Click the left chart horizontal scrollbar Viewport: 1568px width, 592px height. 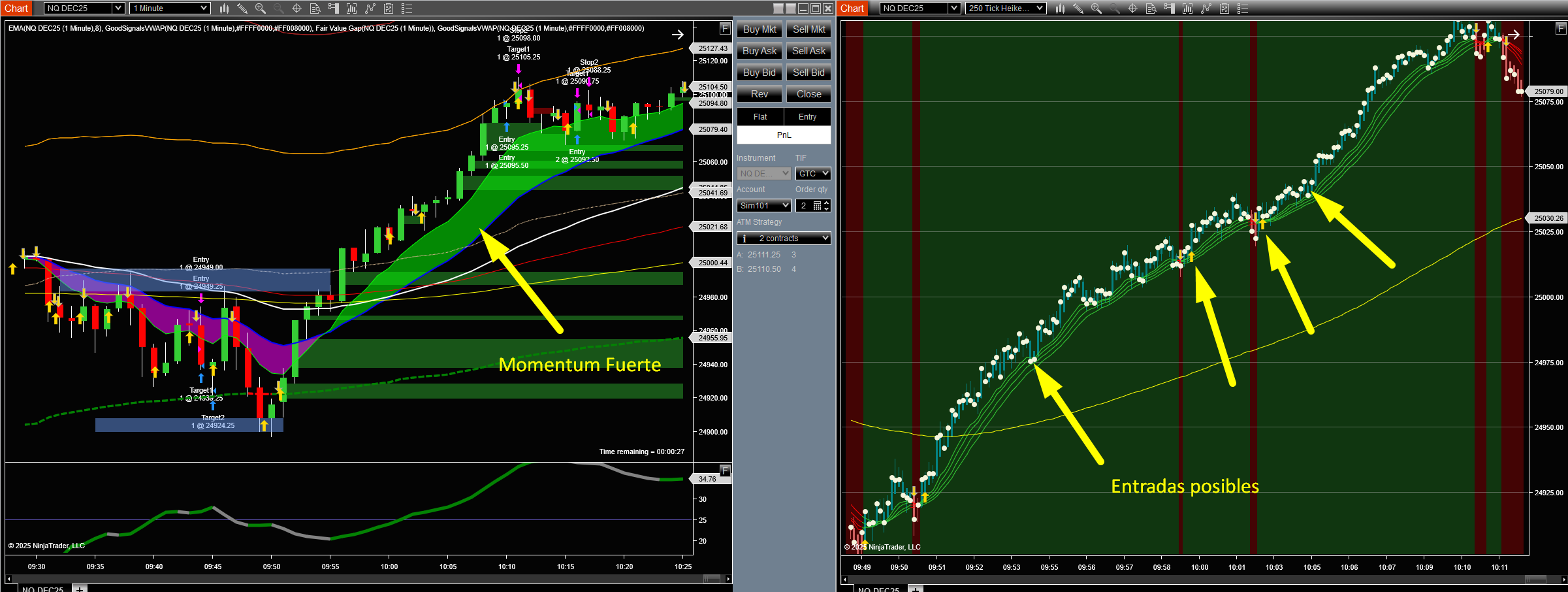(366, 579)
